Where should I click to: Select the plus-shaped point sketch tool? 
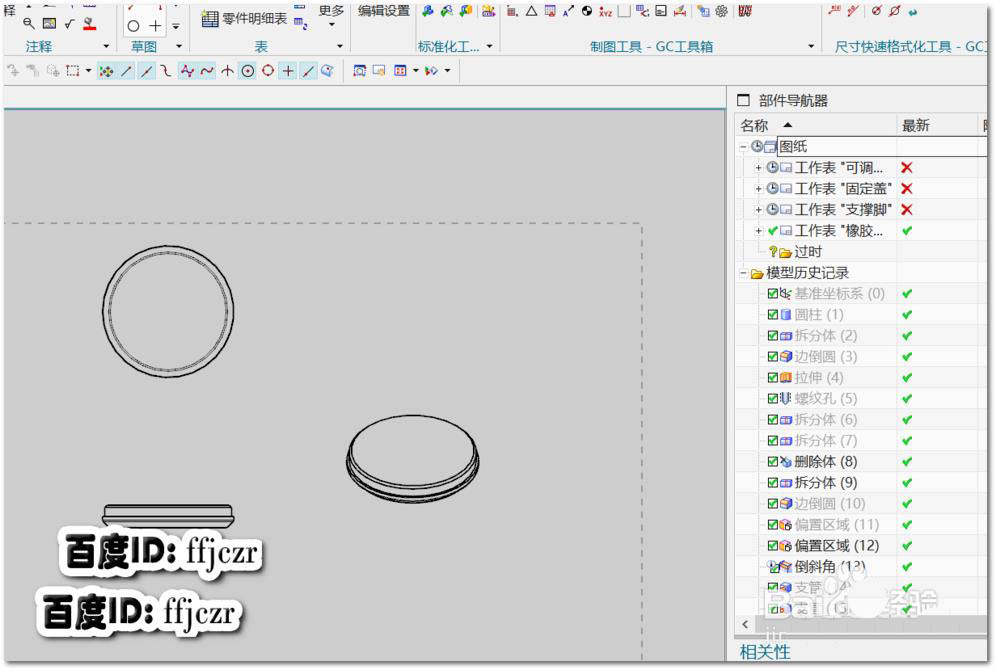coord(156,26)
